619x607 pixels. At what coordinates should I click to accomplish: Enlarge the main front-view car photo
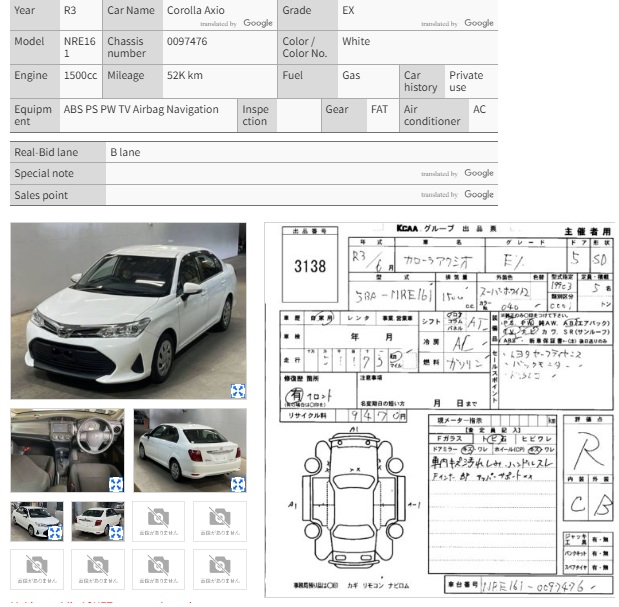click(x=238, y=391)
